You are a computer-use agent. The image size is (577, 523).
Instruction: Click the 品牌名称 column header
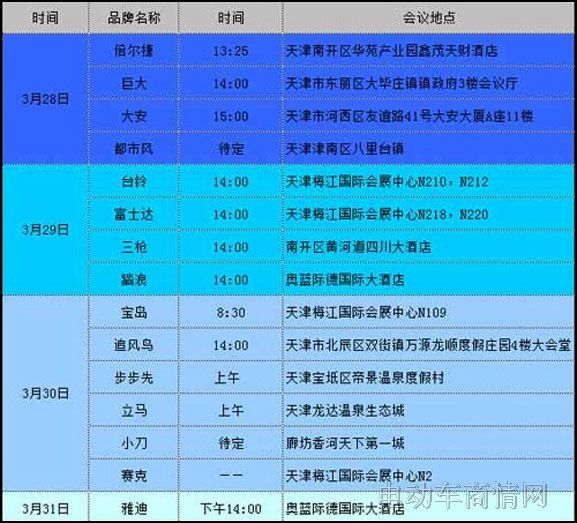[x=134, y=18]
